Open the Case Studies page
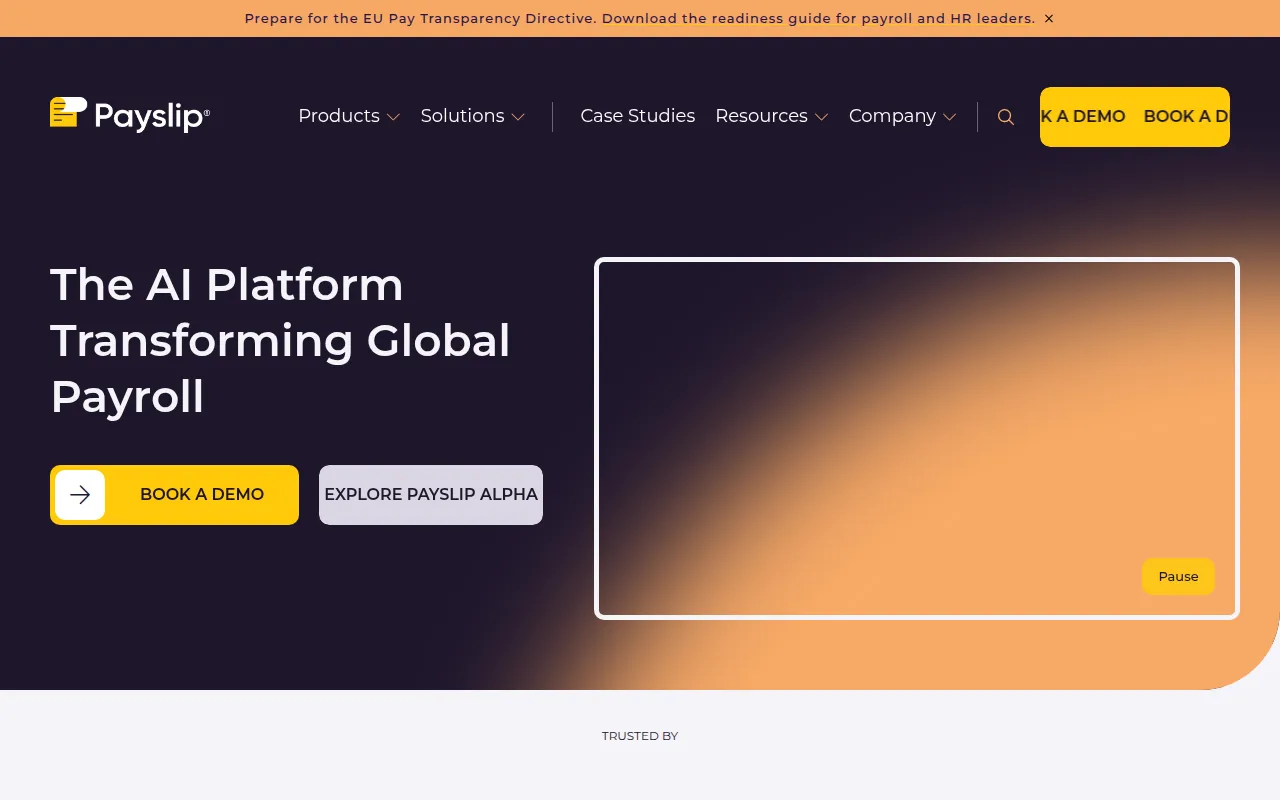 pyautogui.click(x=638, y=116)
